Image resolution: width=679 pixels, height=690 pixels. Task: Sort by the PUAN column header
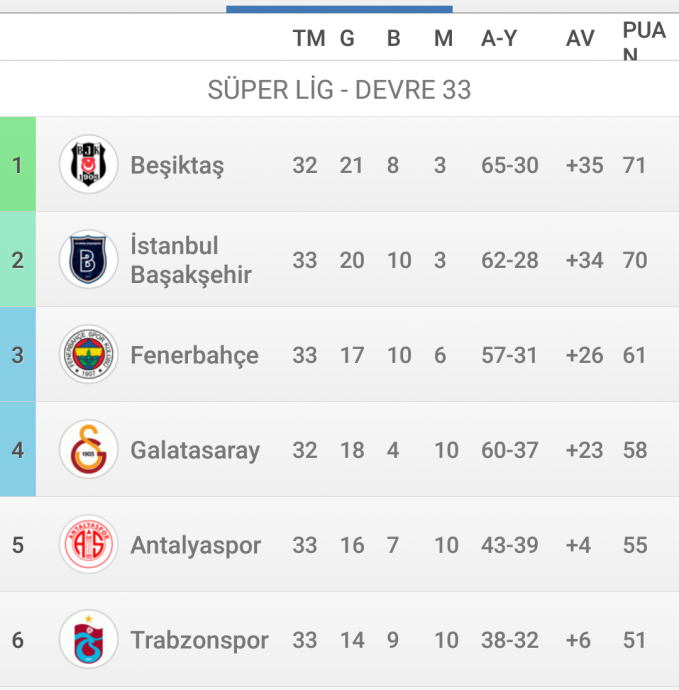(x=644, y=41)
